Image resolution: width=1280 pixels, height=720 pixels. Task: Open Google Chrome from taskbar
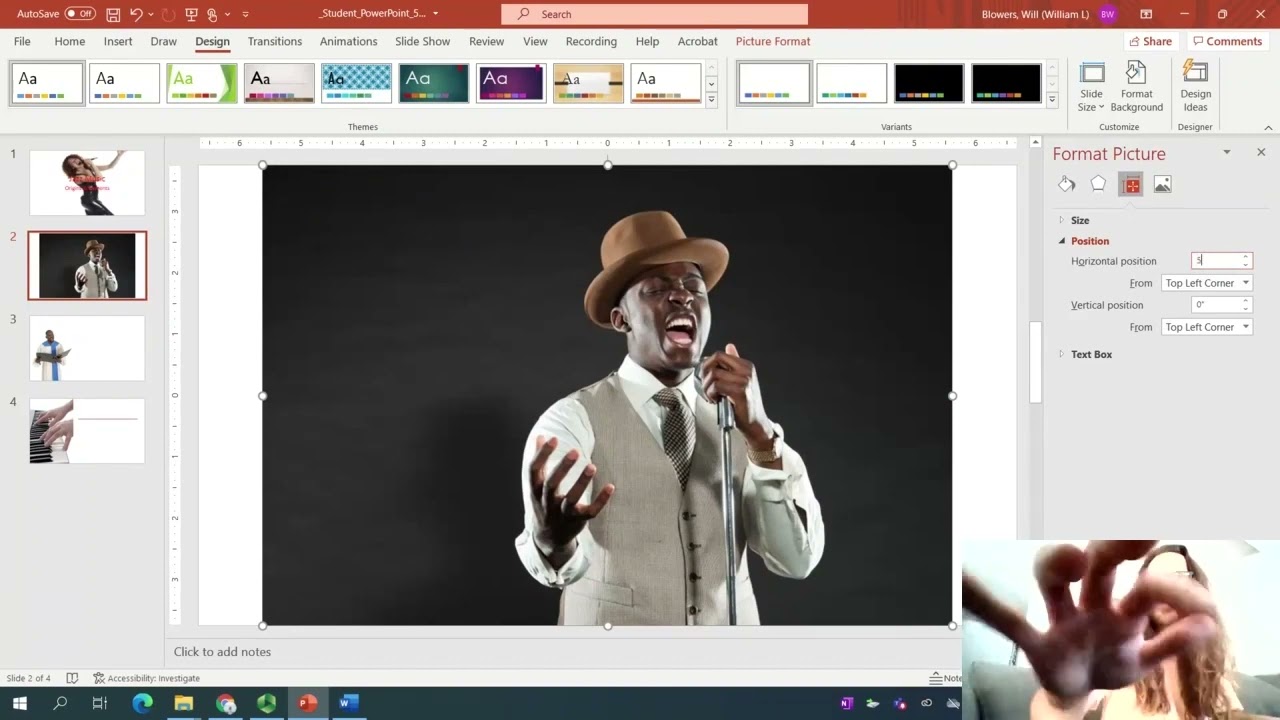click(225, 703)
